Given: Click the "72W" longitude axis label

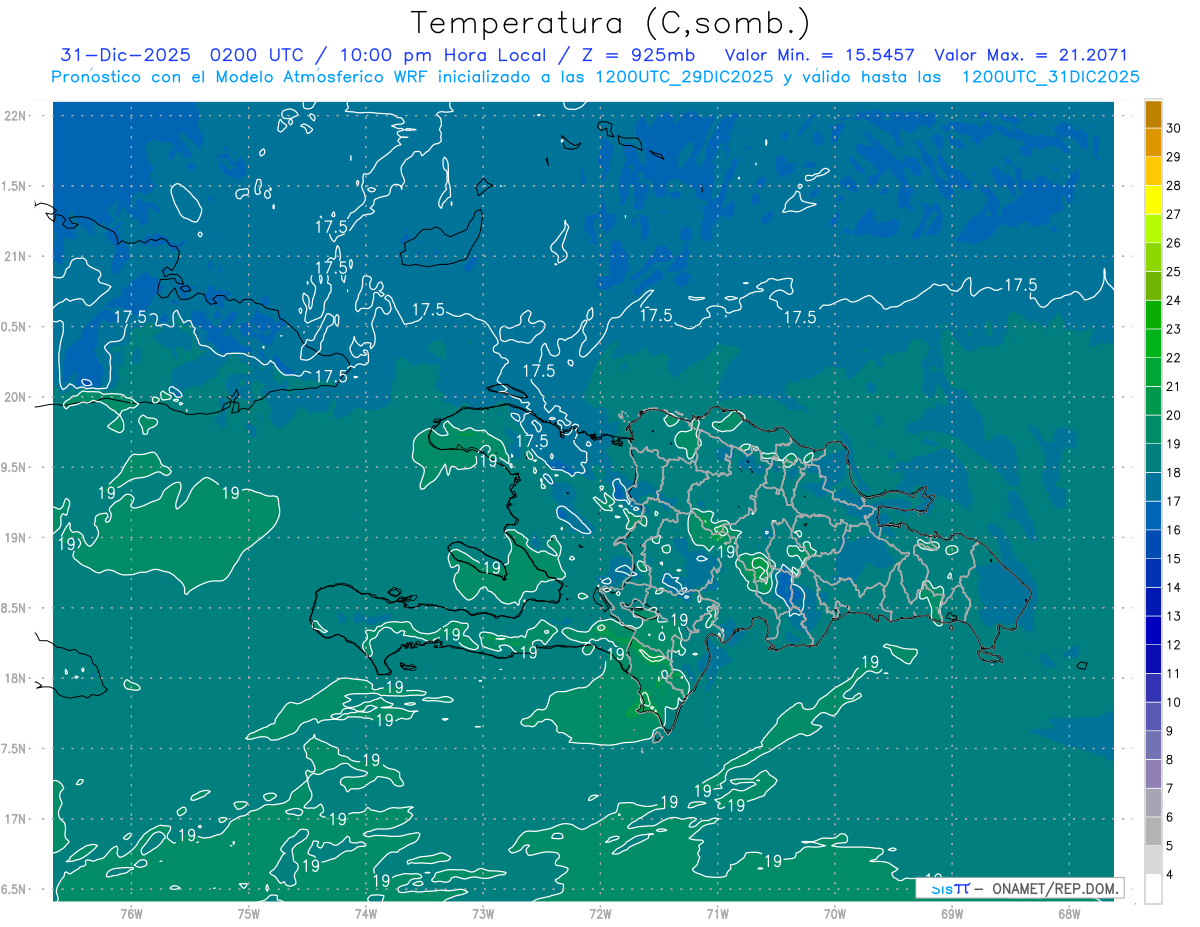Looking at the screenshot, I should click(600, 913).
